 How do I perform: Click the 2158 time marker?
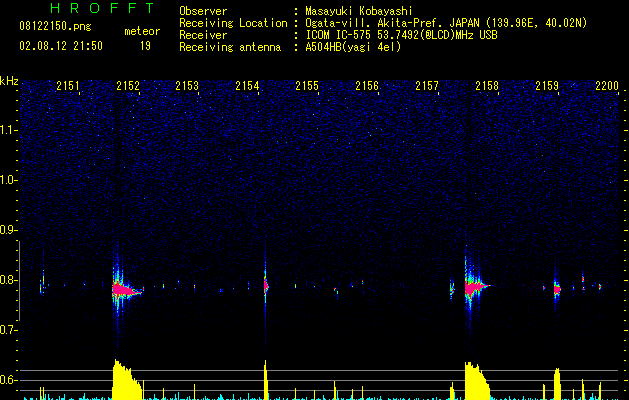coord(487,85)
